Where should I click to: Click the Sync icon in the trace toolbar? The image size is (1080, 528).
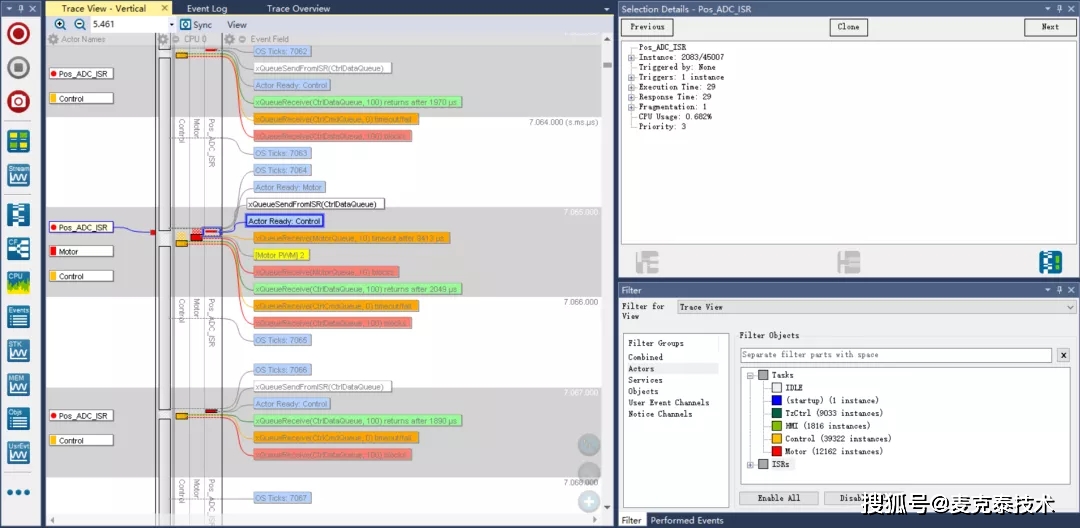click(x=184, y=25)
